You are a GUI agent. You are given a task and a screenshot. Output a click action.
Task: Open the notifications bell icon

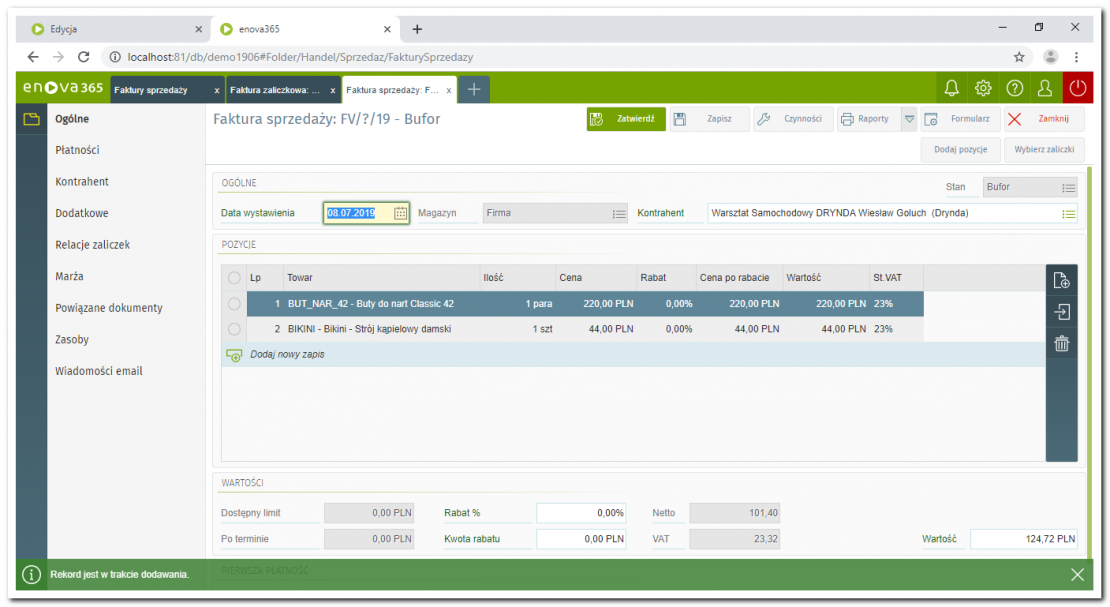951,89
